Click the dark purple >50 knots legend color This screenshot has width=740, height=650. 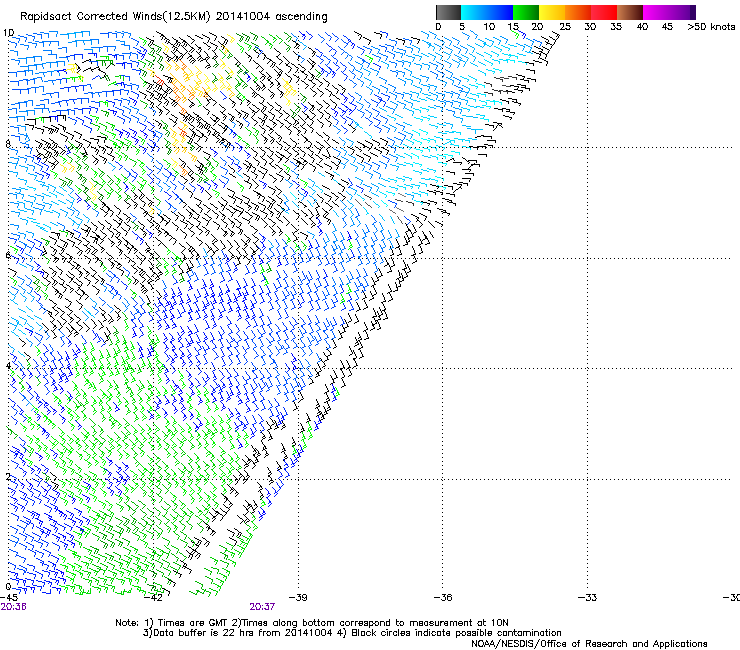click(x=693, y=12)
